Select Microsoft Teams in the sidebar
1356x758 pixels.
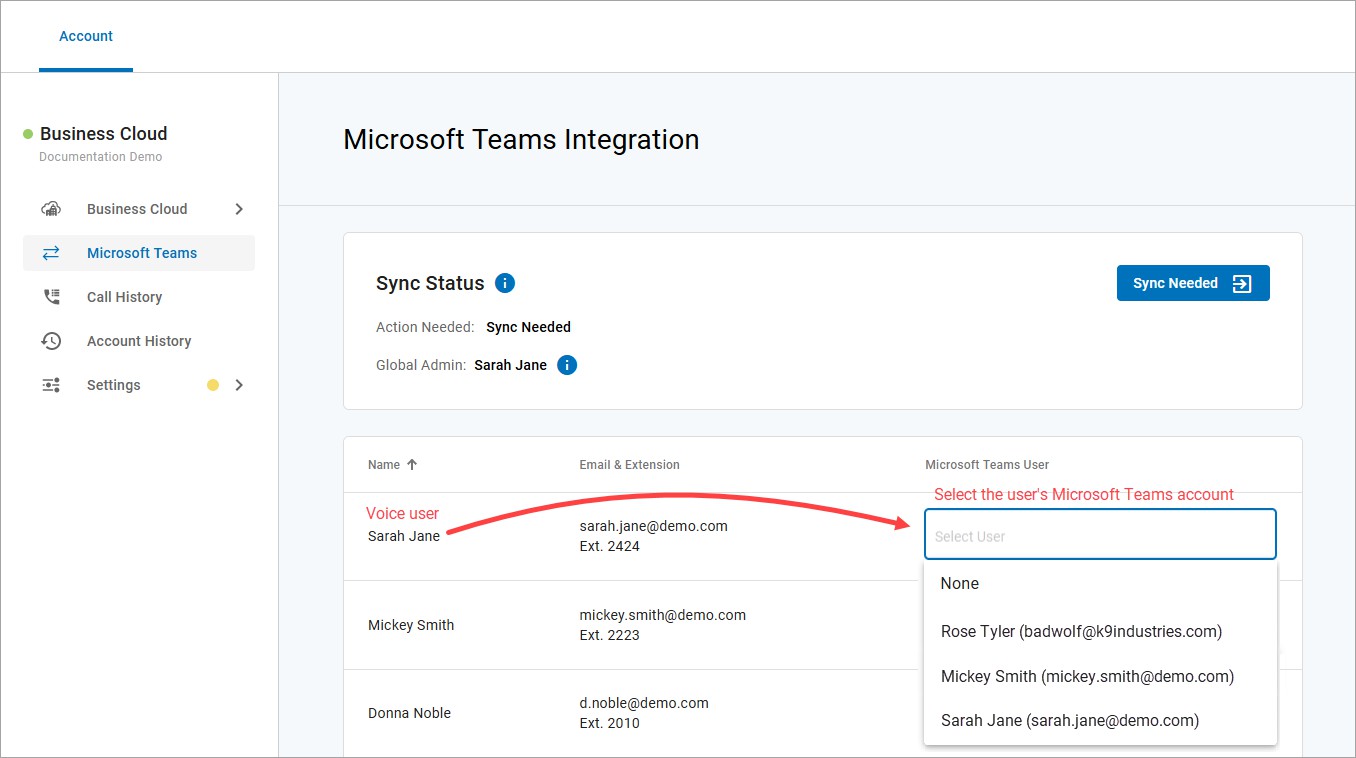tap(139, 253)
